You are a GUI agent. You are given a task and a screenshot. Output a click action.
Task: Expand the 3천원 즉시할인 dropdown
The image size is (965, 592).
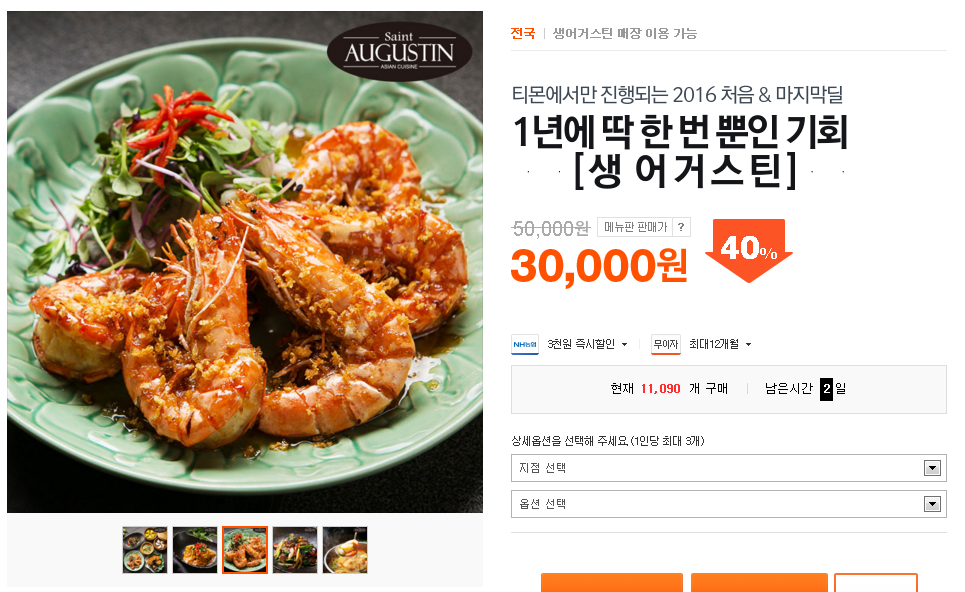[x=587, y=345]
